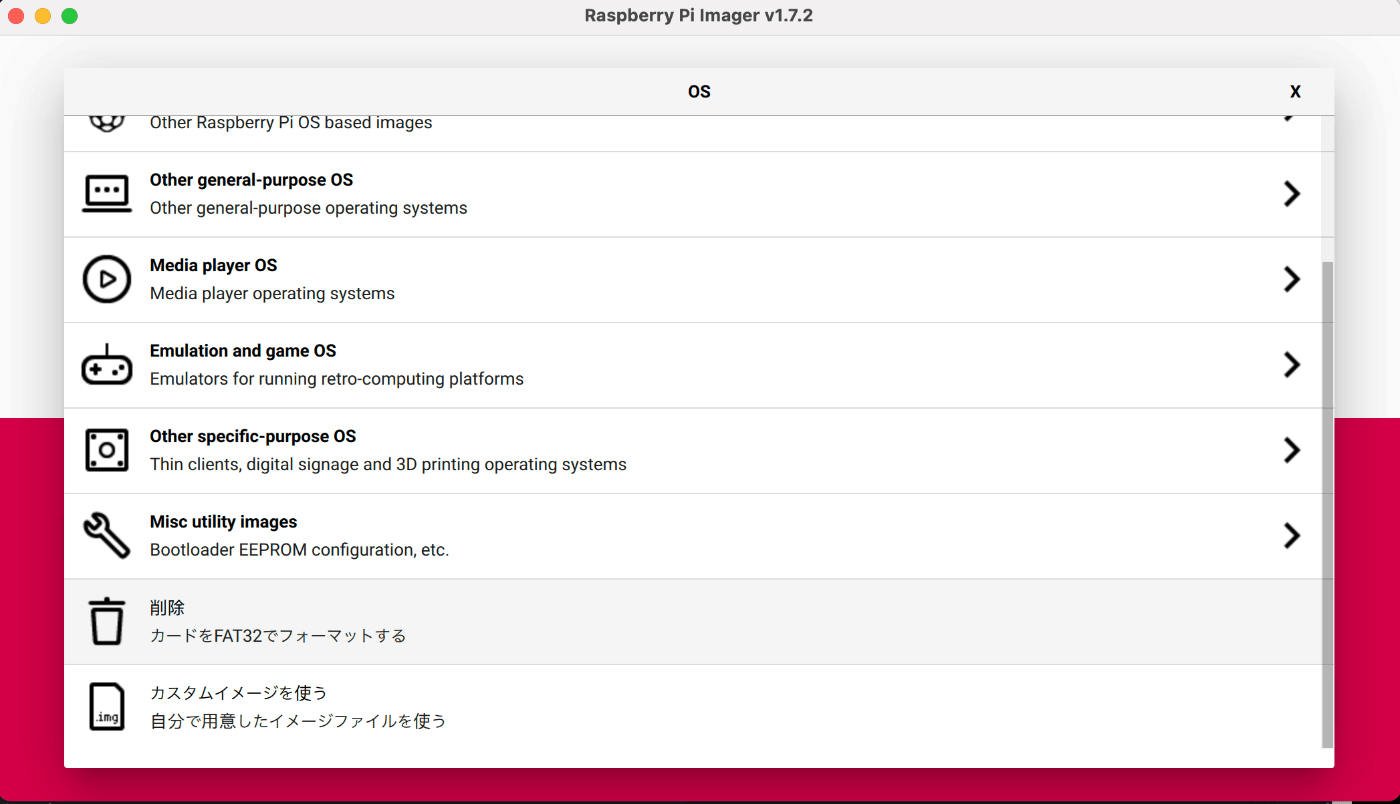Image resolution: width=1400 pixels, height=804 pixels.
Task: Click 'Bootloader EEPROM configuration, etc.' text
Action: point(300,550)
